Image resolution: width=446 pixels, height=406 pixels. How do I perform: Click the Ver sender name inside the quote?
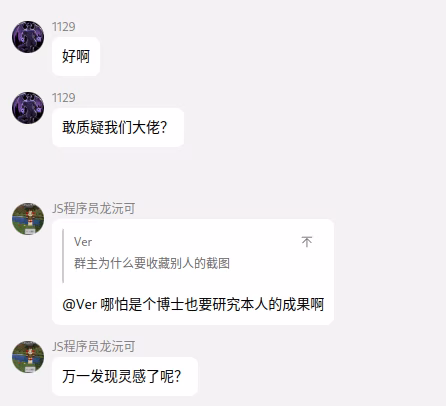point(83,242)
